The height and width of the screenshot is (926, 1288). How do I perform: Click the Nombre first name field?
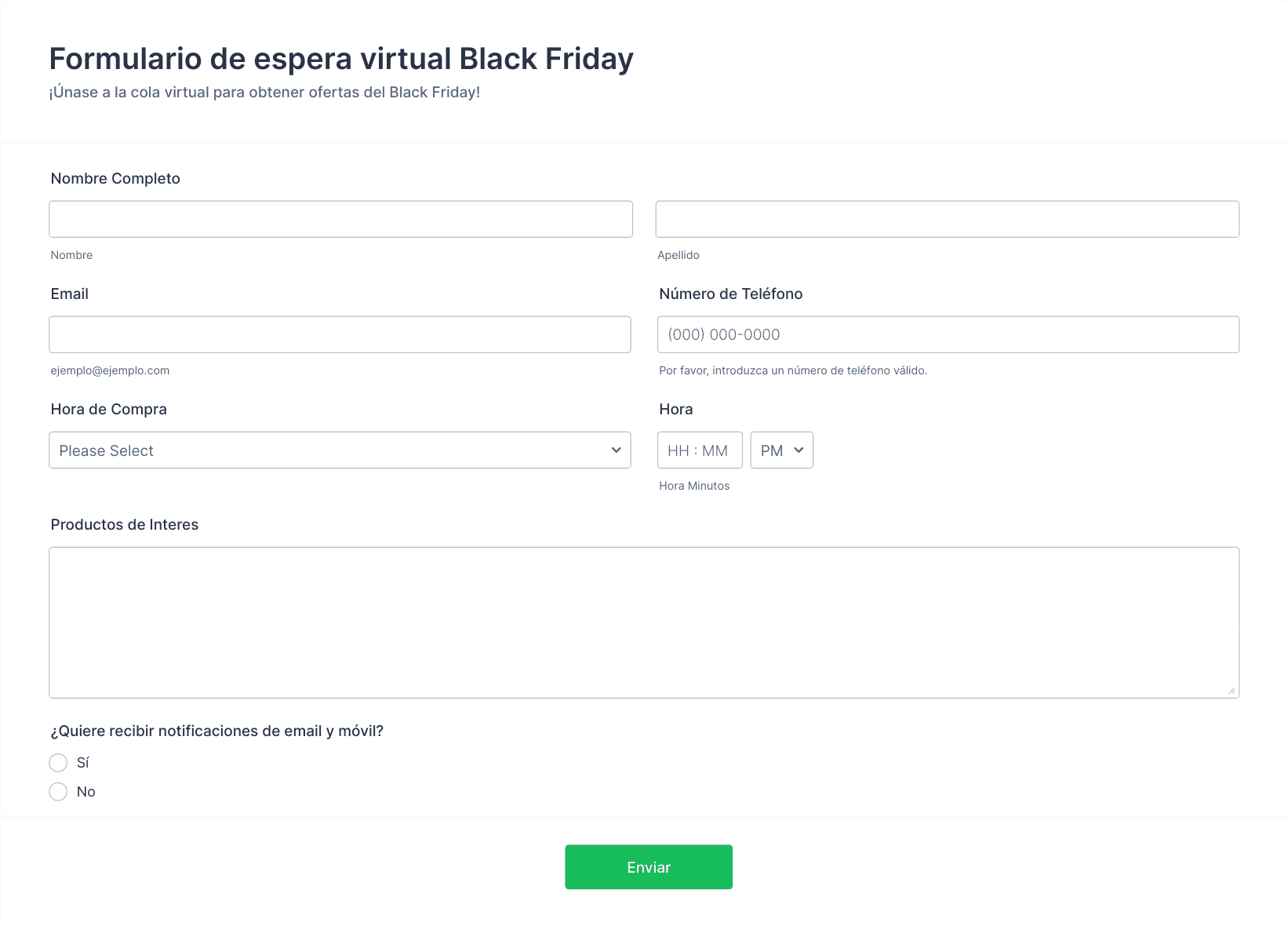click(x=340, y=219)
